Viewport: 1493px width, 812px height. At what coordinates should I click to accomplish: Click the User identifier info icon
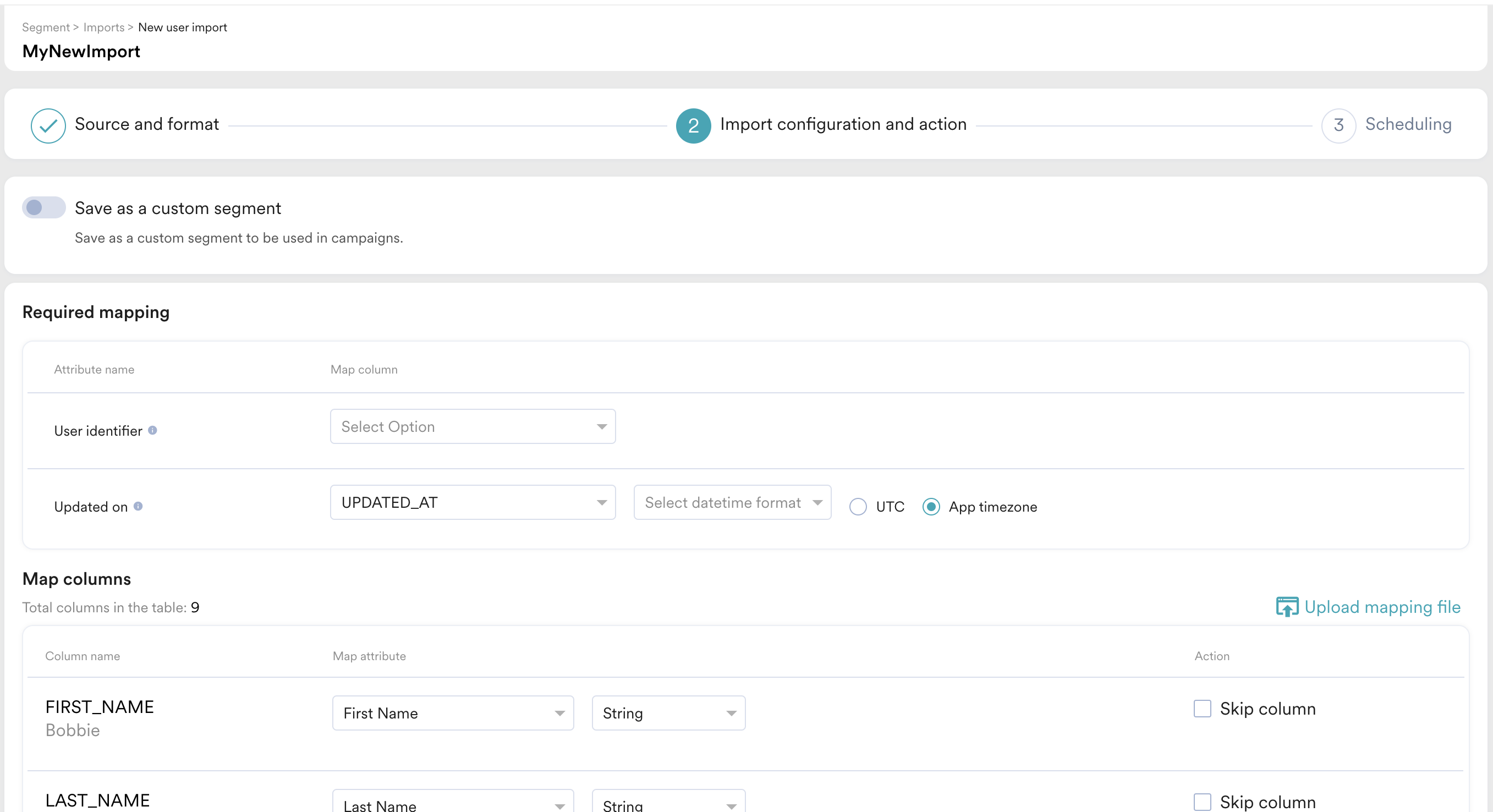[x=152, y=430]
